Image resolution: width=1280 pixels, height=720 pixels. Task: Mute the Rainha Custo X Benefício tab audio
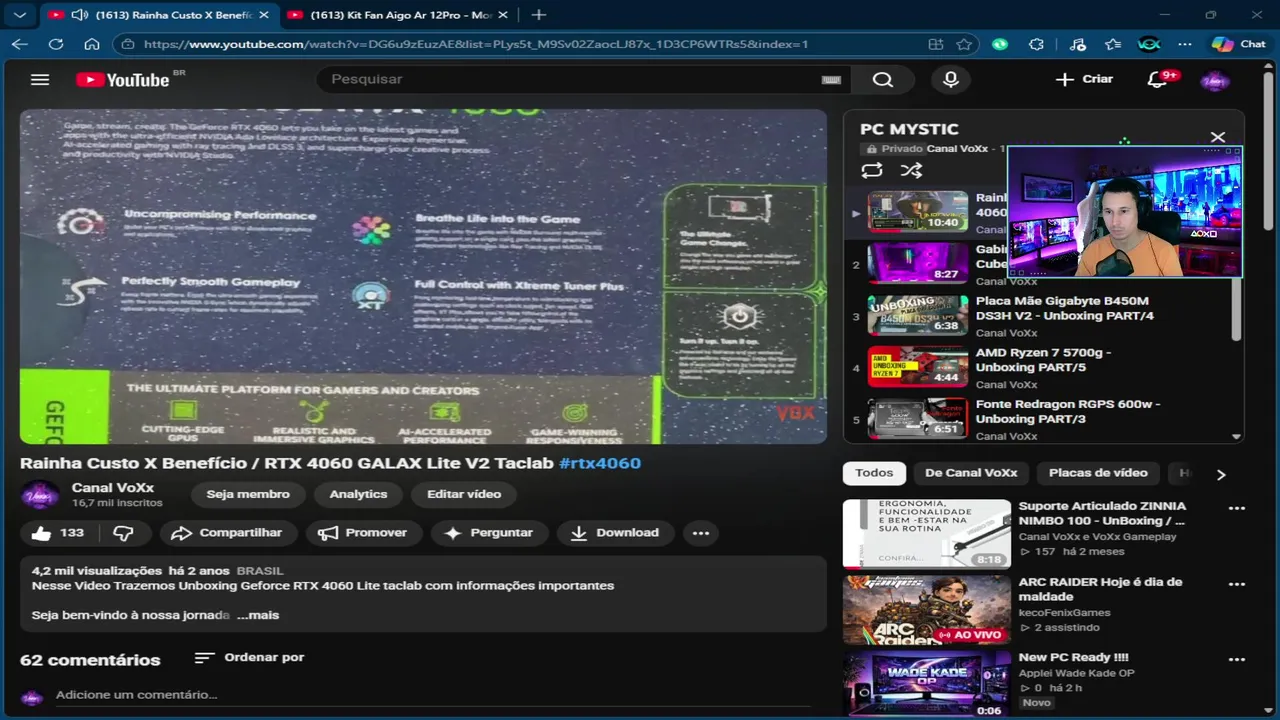point(78,15)
